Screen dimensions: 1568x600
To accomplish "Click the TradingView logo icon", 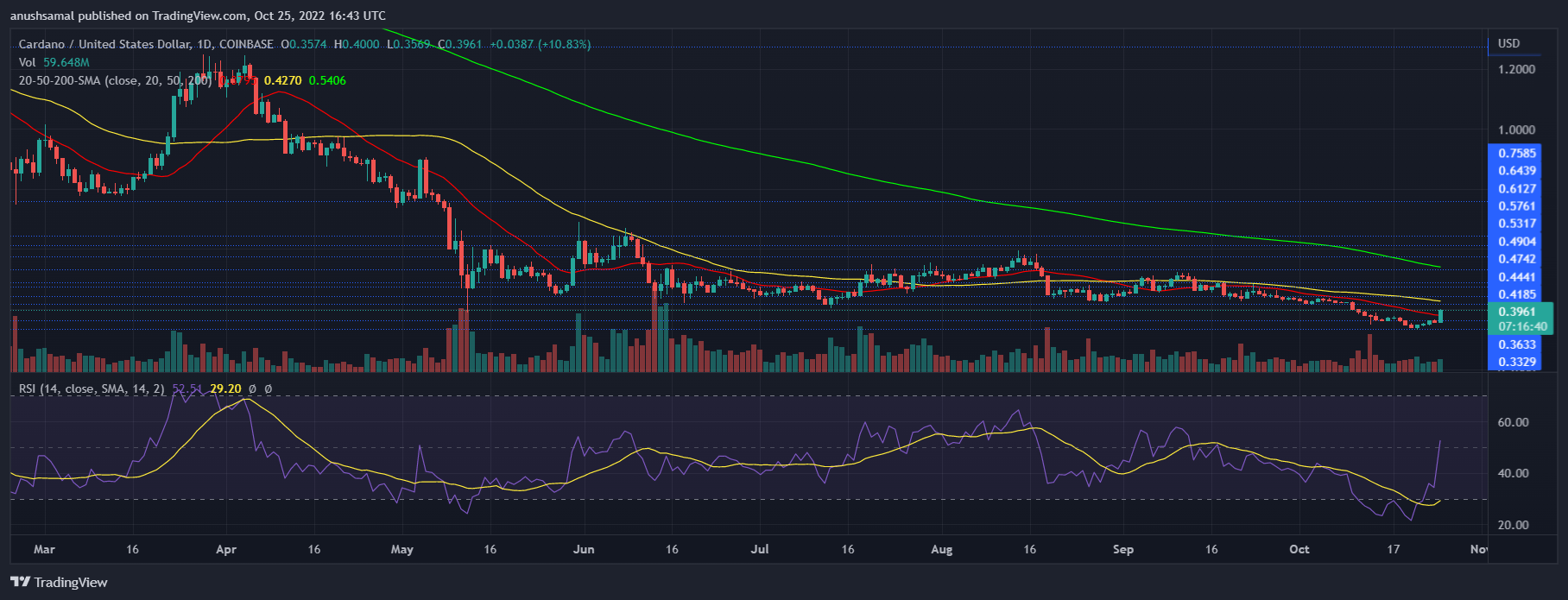I will click(20, 583).
